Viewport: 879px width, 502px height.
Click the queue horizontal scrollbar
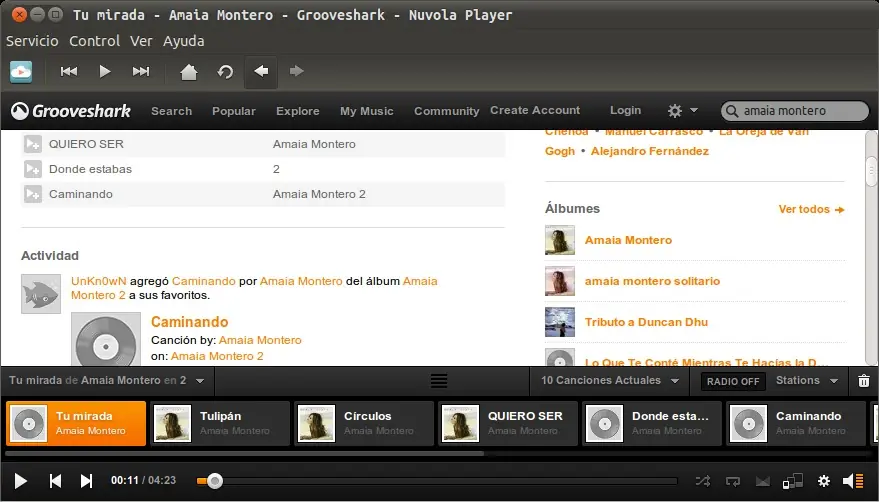(245, 453)
